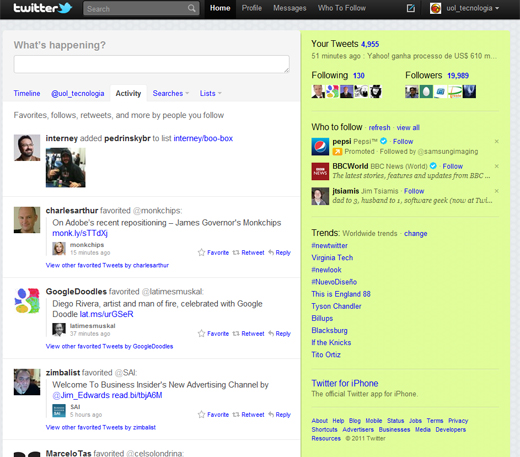Open the uol_tecnologia account dropdown
Image resolution: width=520 pixels, height=457 pixels.
(x=473, y=8)
